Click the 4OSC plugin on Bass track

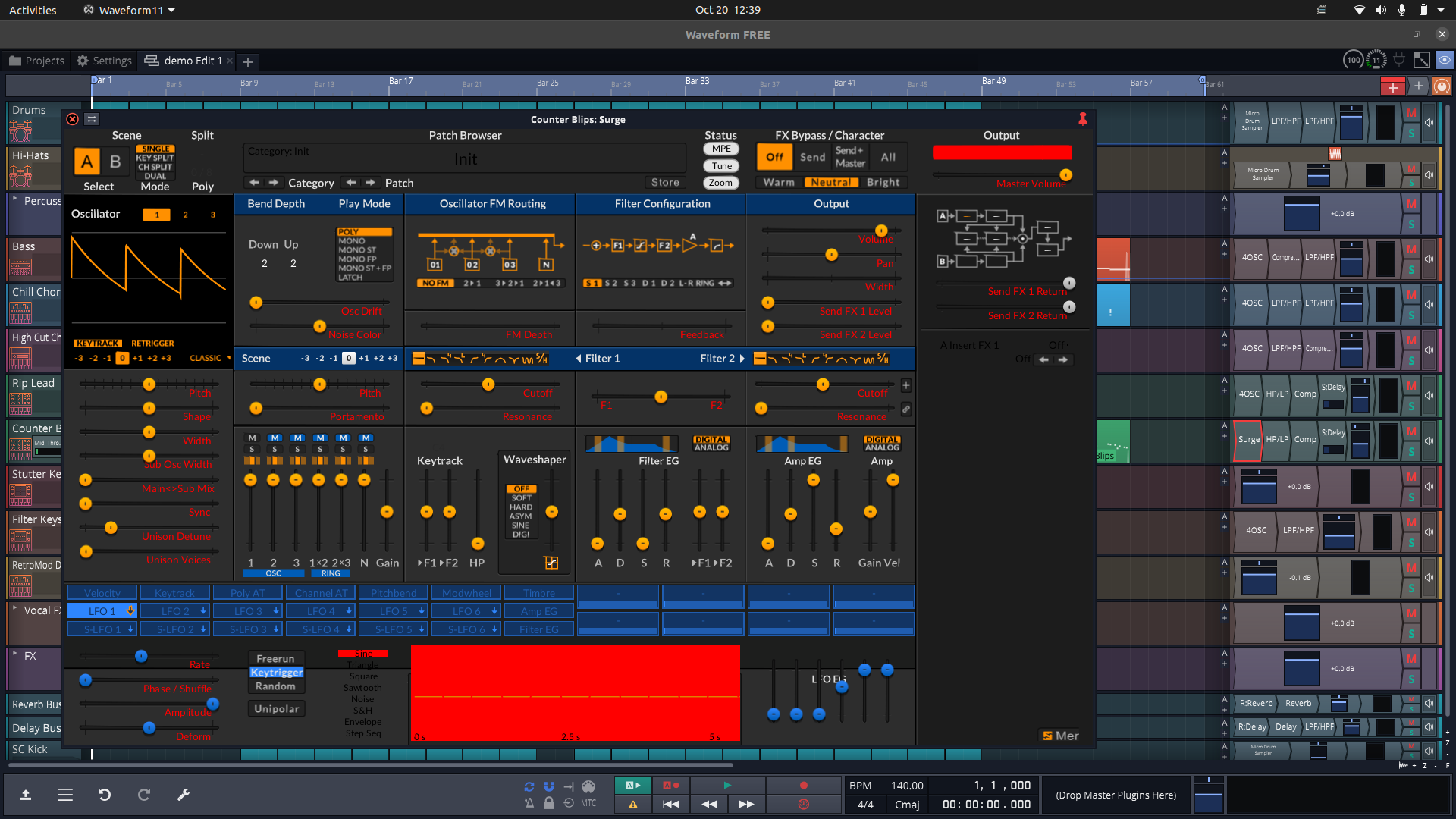click(1252, 257)
